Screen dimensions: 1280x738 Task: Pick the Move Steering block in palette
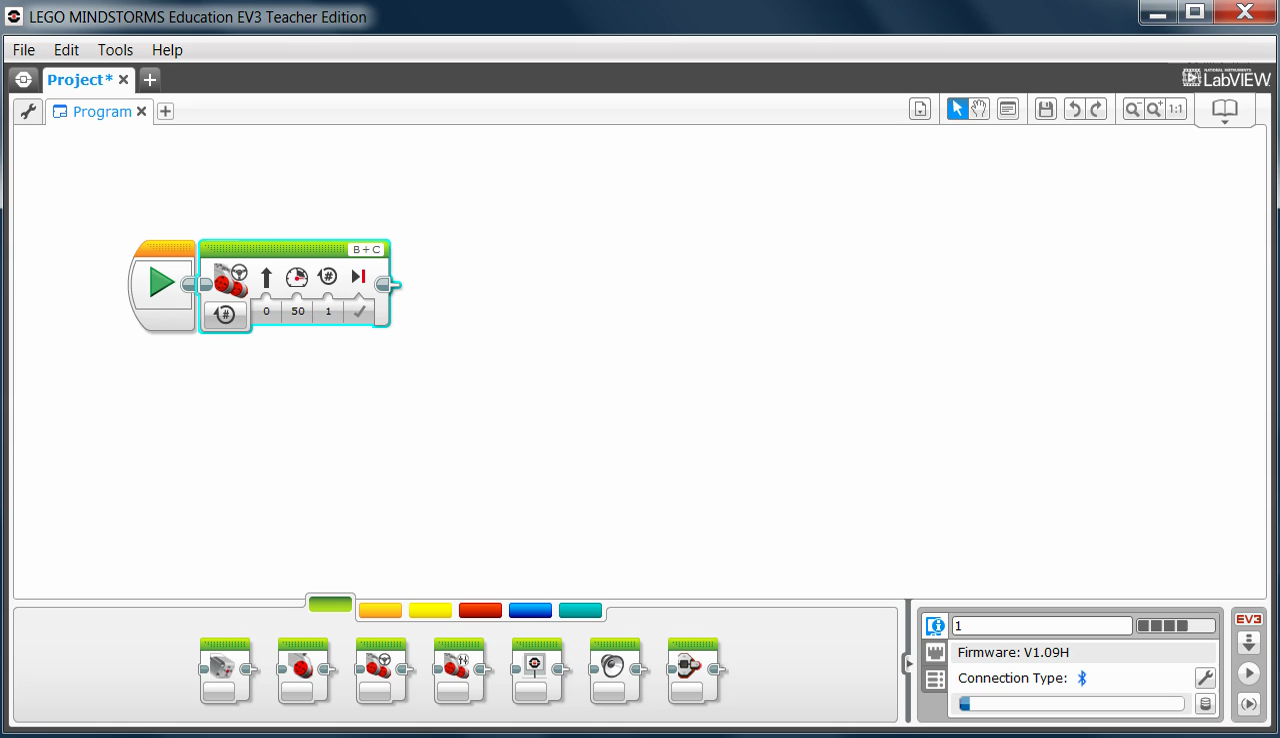click(x=382, y=671)
